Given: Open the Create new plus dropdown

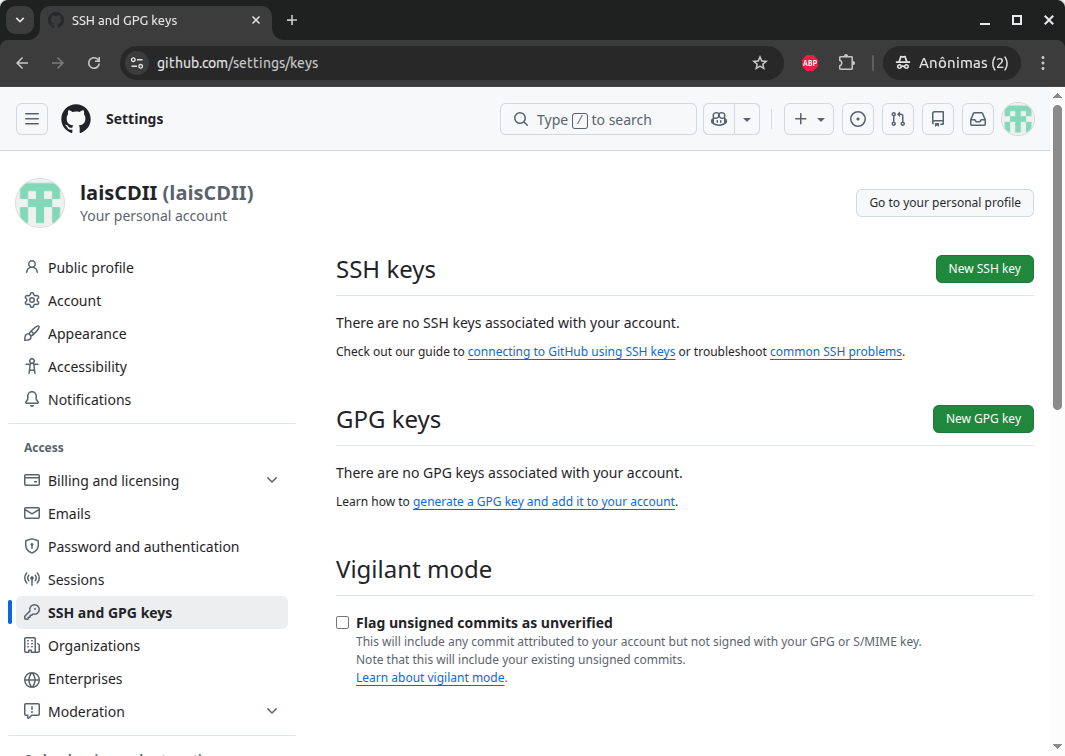Looking at the screenshot, I should coord(808,119).
